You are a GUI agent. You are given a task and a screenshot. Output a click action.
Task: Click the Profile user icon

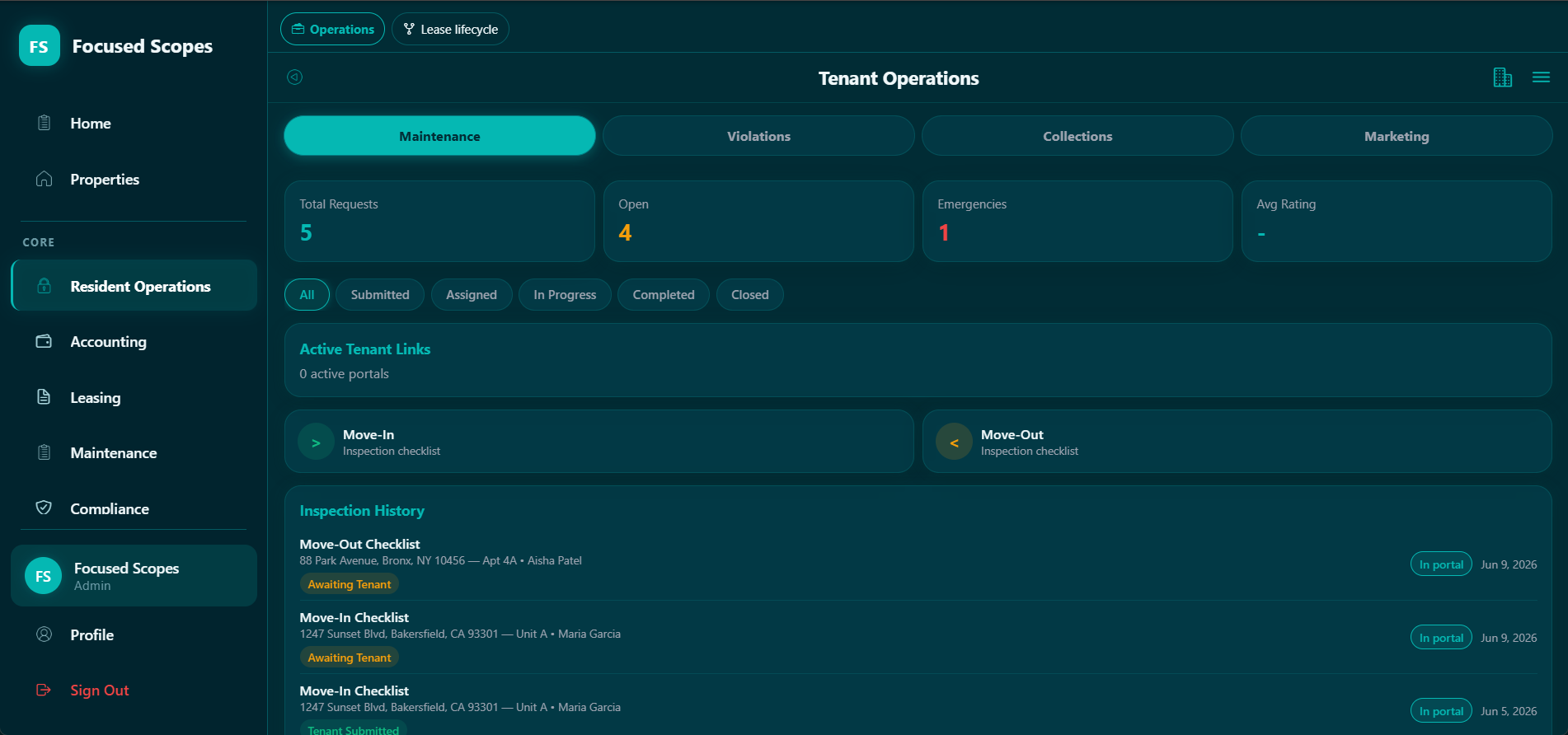pos(45,634)
